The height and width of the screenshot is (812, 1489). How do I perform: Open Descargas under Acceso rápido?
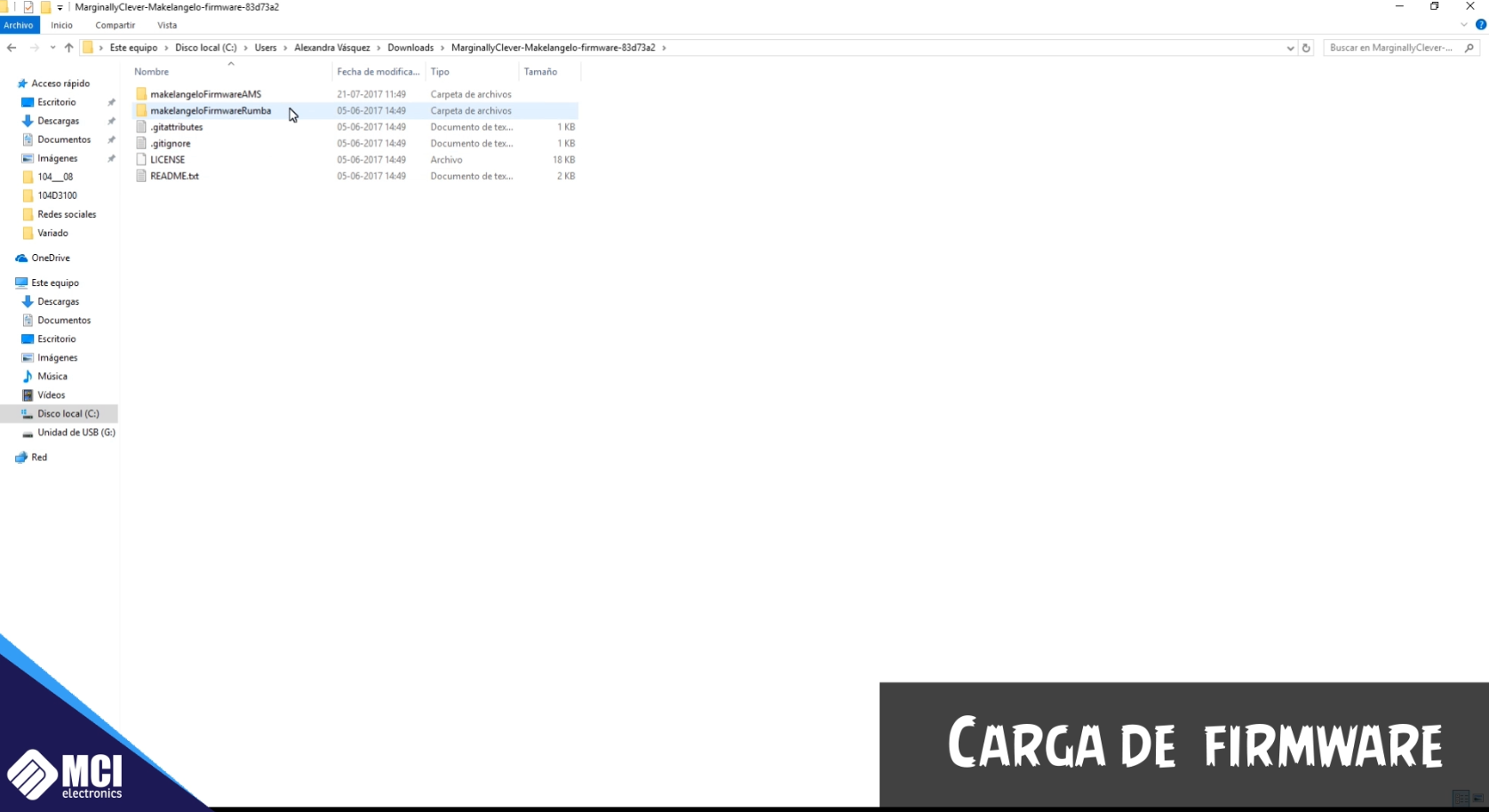(x=58, y=121)
